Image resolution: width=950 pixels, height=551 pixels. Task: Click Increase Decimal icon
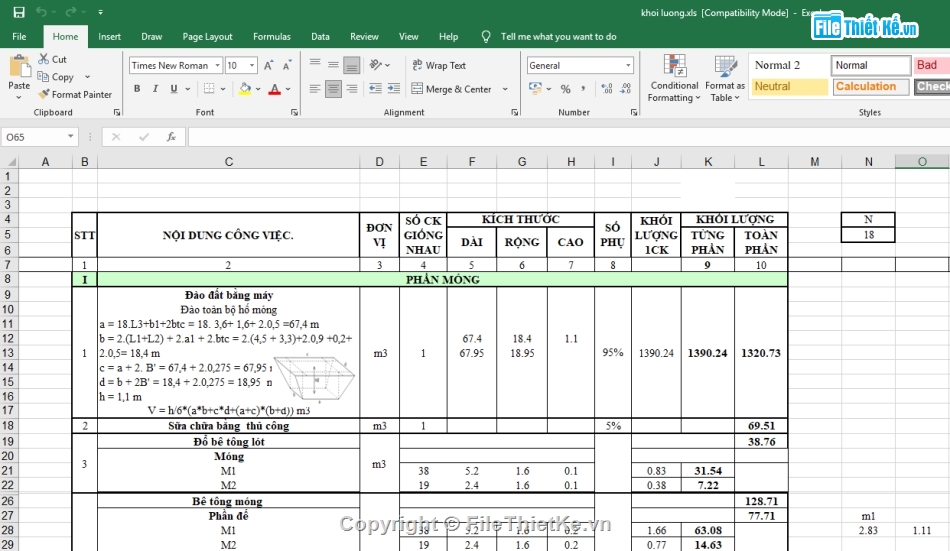click(x=607, y=89)
